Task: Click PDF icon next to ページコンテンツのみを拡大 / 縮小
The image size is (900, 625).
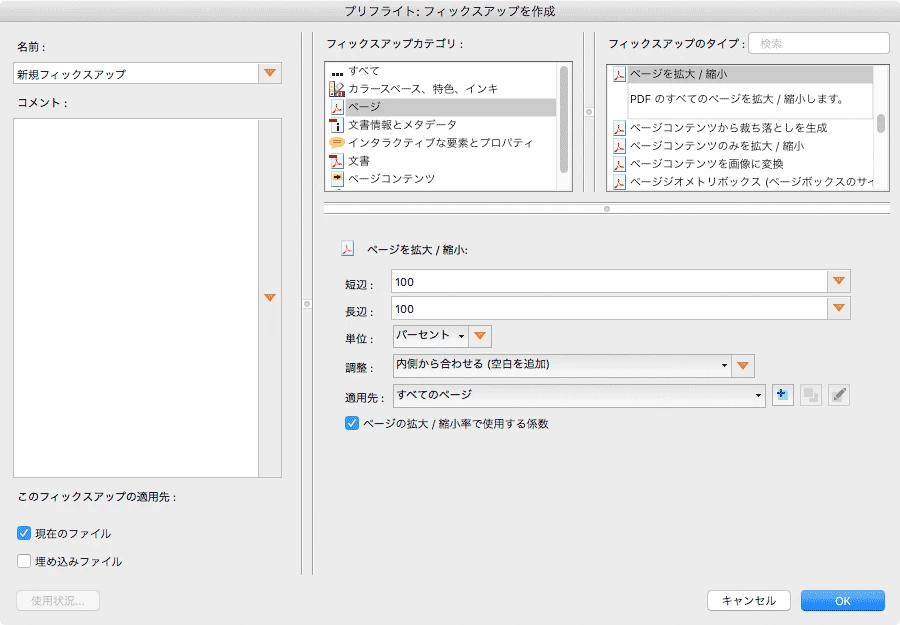Action: click(x=619, y=146)
